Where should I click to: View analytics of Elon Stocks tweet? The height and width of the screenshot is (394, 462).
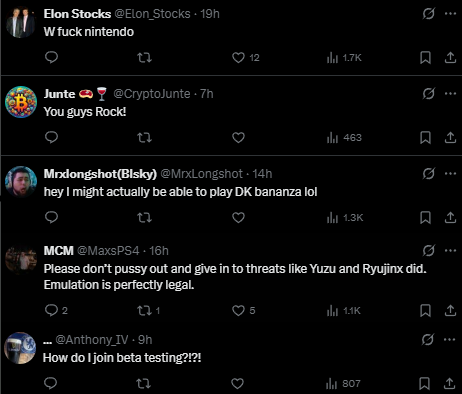point(344,58)
